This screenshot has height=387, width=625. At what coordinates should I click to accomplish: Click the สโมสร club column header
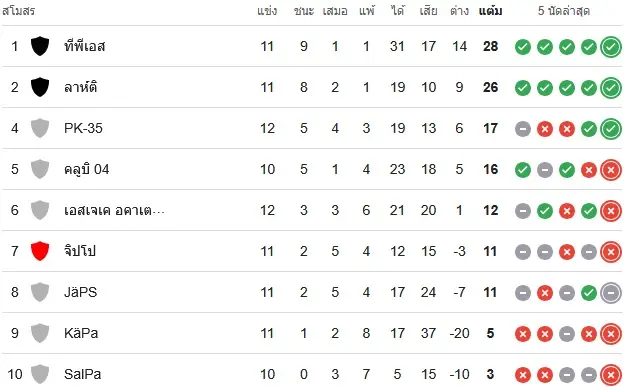(x=18, y=11)
